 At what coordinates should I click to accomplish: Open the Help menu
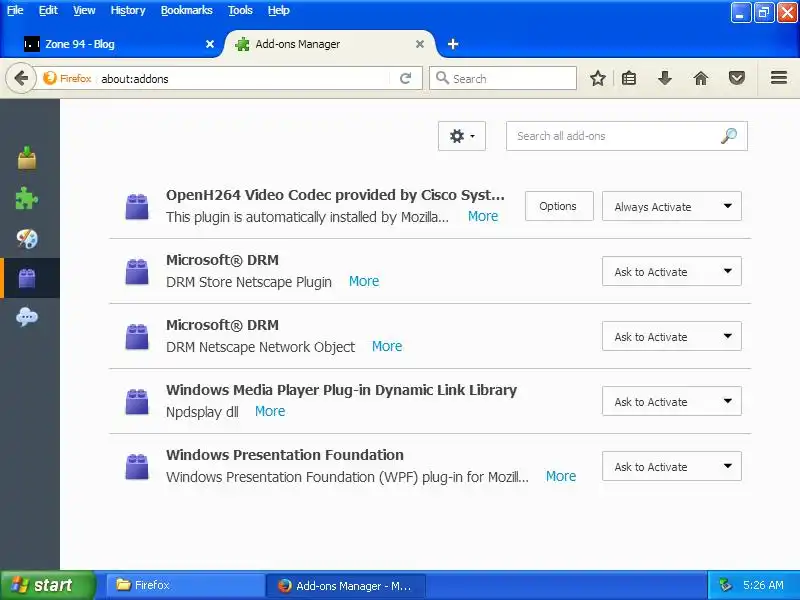coord(279,10)
